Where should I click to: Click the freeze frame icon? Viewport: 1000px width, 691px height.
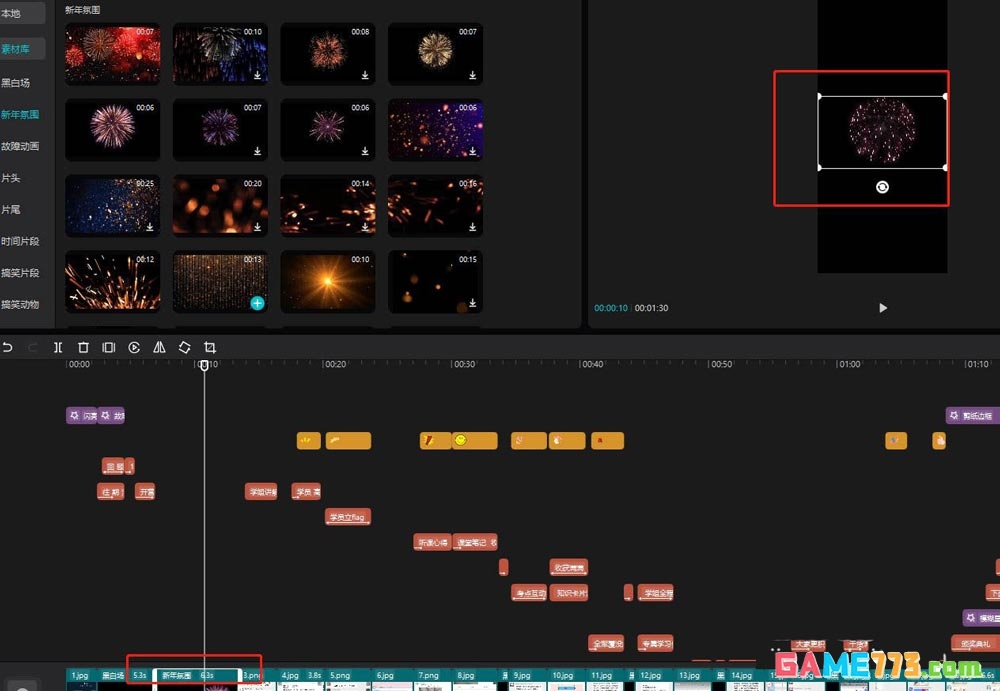click(x=109, y=347)
